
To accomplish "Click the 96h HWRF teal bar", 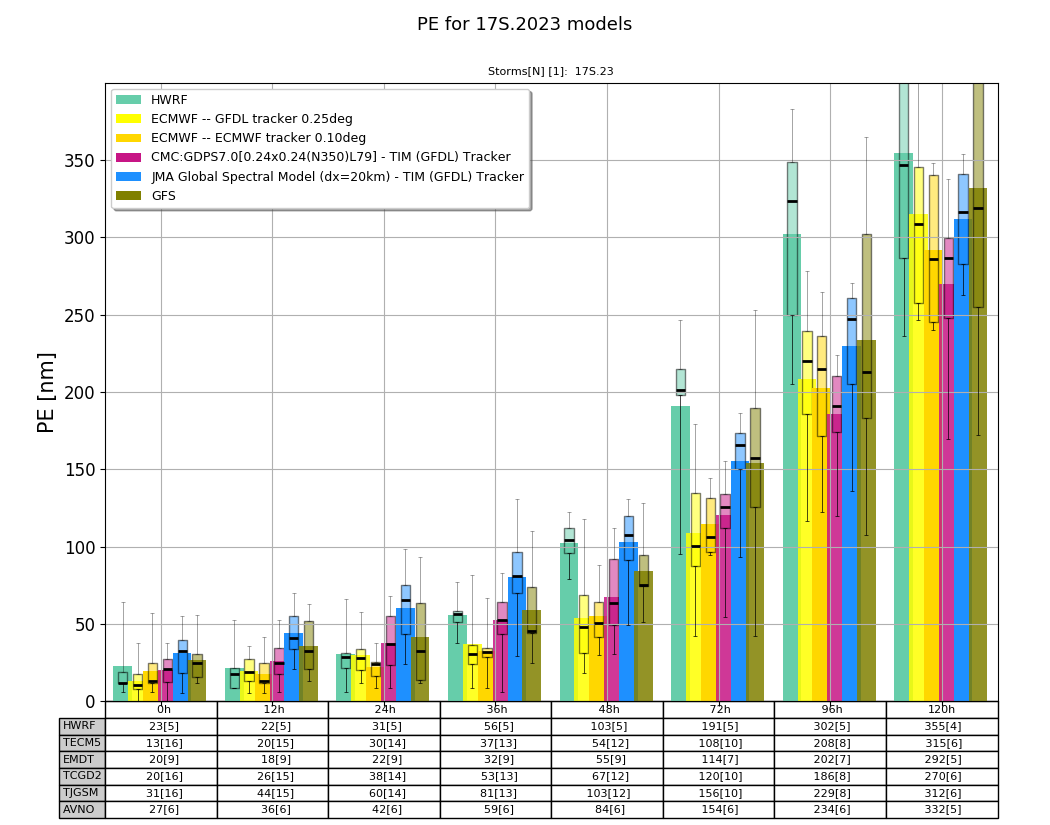I will pyautogui.click(x=792, y=468).
